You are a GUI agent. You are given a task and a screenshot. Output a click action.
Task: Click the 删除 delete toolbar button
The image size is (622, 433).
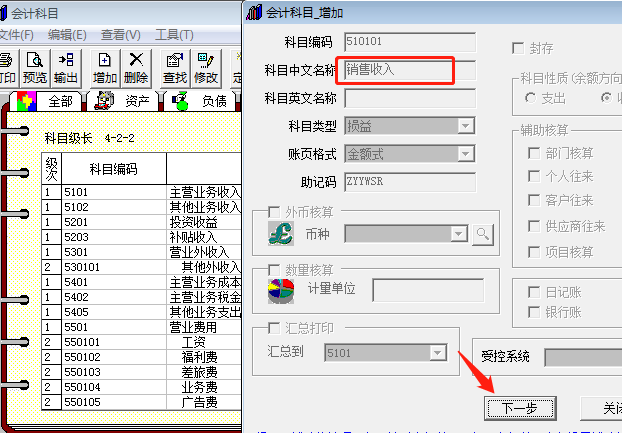[x=136, y=69]
